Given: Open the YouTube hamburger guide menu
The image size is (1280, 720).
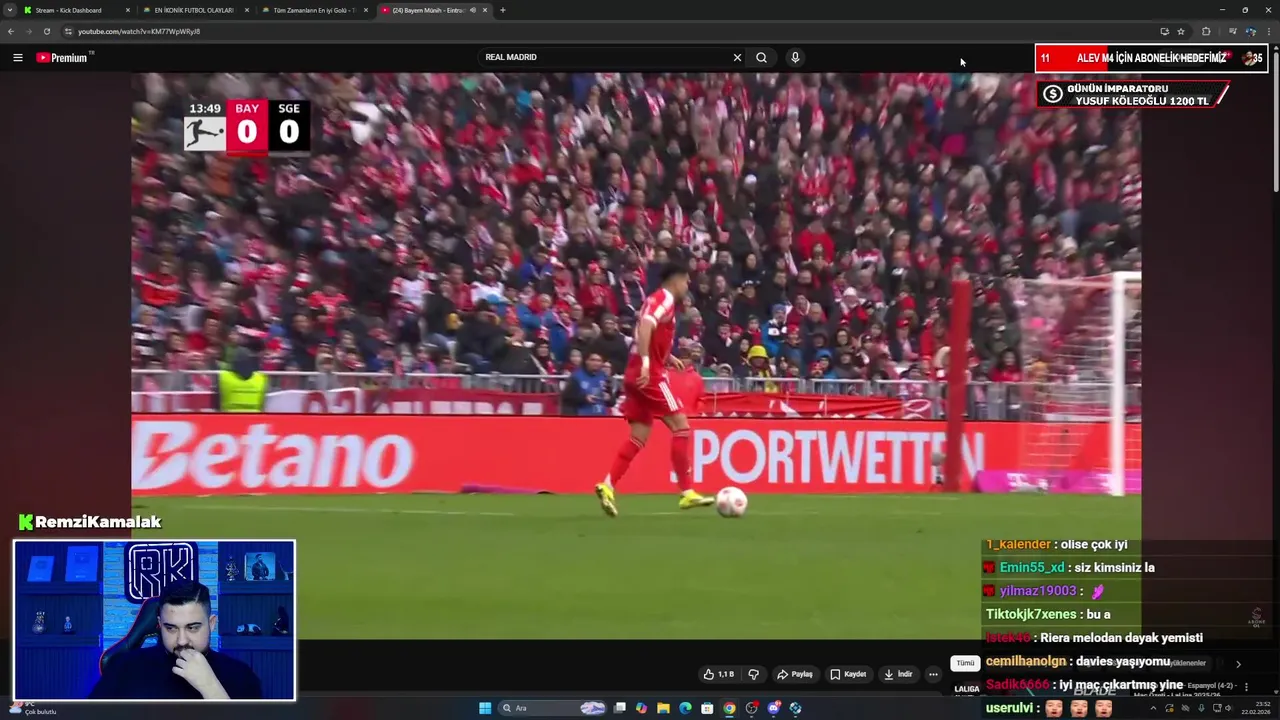Looking at the screenshot, I should pyautogui.click(x=17, y=57).
